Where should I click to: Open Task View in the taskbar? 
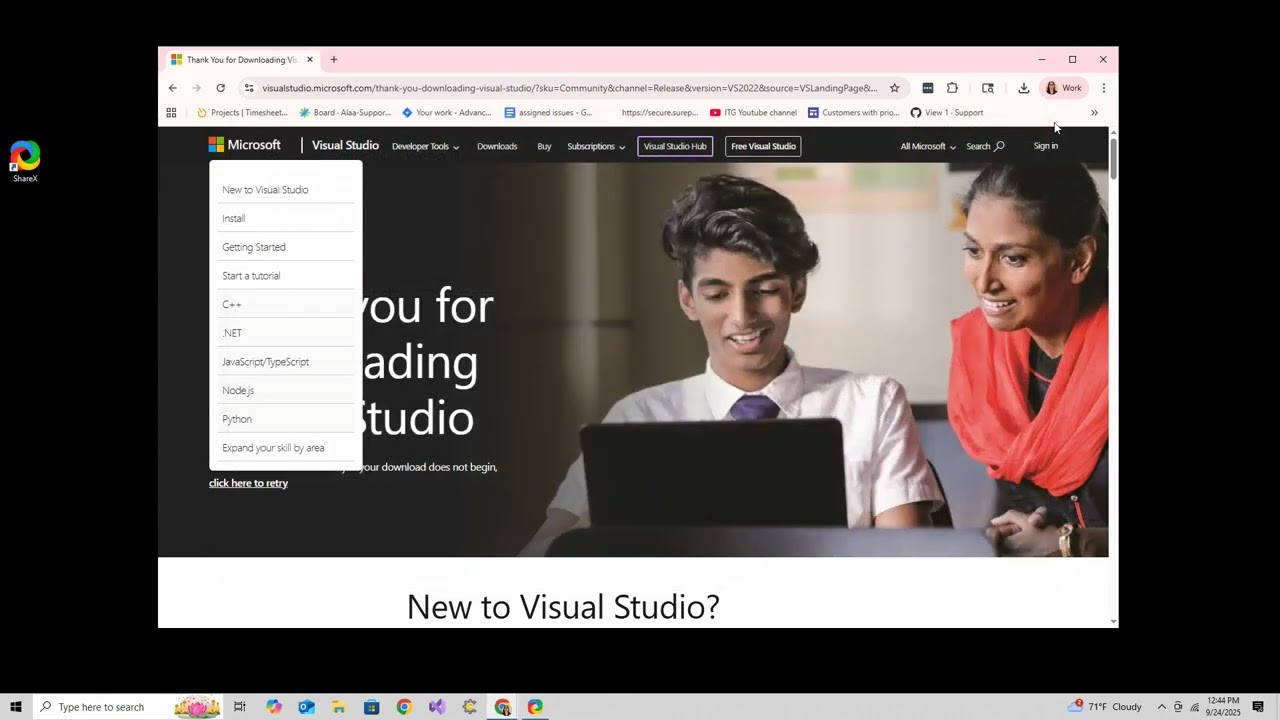tap(240, 707)
